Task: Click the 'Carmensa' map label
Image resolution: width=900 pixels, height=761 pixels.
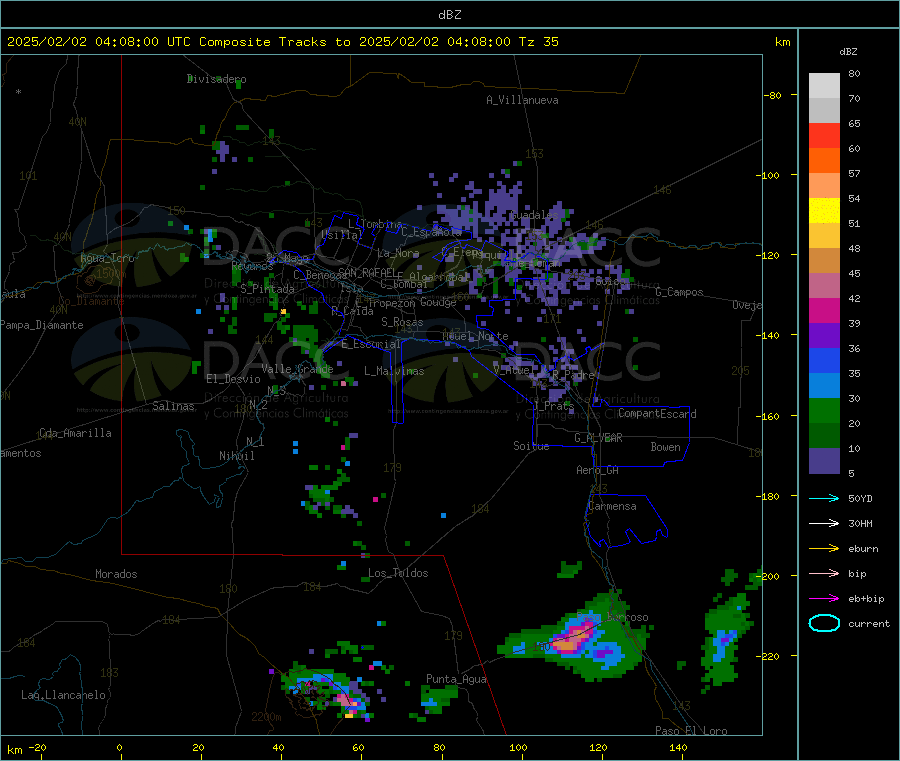Action: pyautogui.click(x=612, y=506)
